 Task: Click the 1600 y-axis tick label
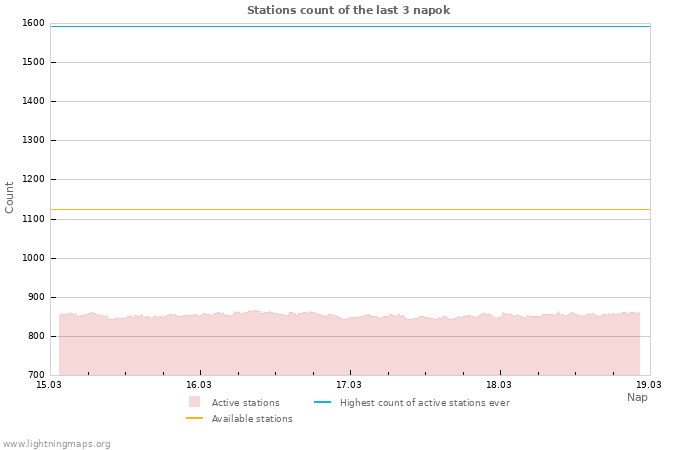33,23
